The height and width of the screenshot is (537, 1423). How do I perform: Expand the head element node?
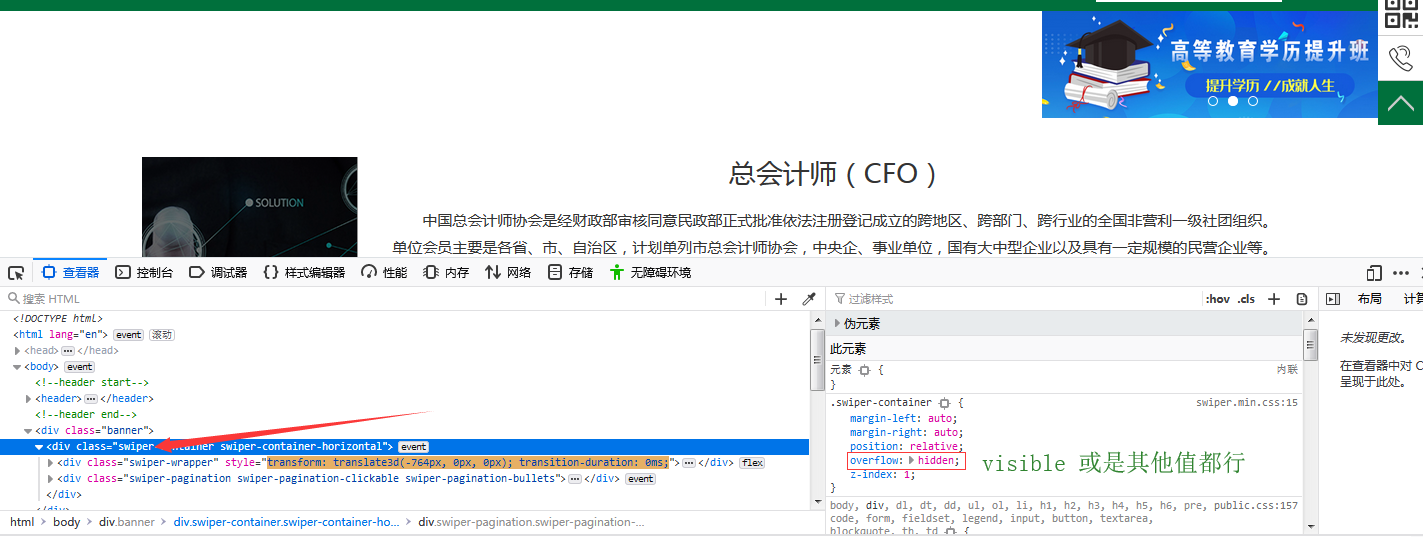pyautogui.click(x=18, y=351)
